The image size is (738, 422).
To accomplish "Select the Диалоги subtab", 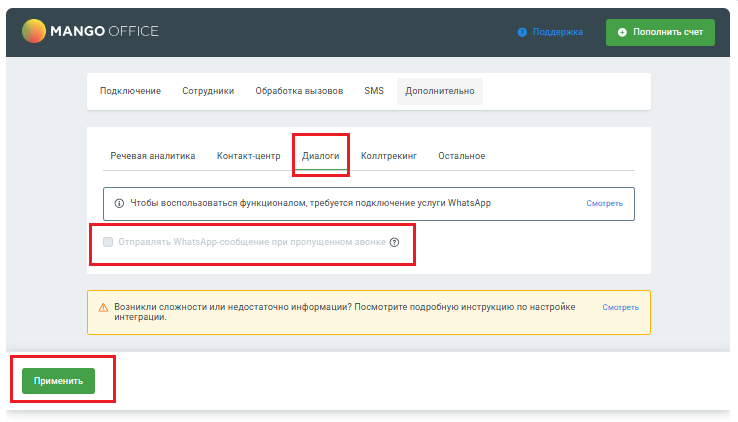I will (321, 156).
